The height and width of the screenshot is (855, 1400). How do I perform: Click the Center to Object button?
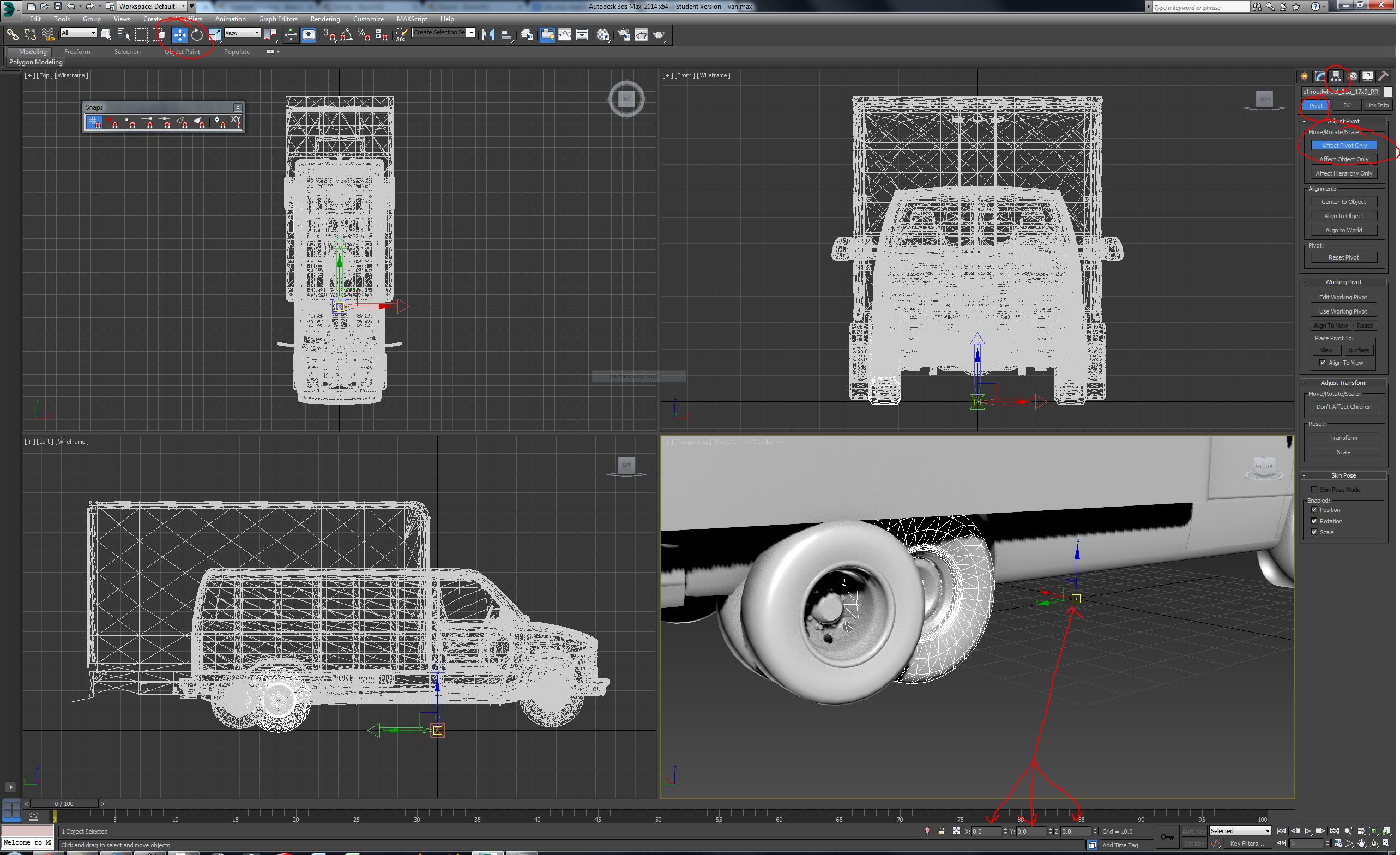click(x=1344, y=202)
